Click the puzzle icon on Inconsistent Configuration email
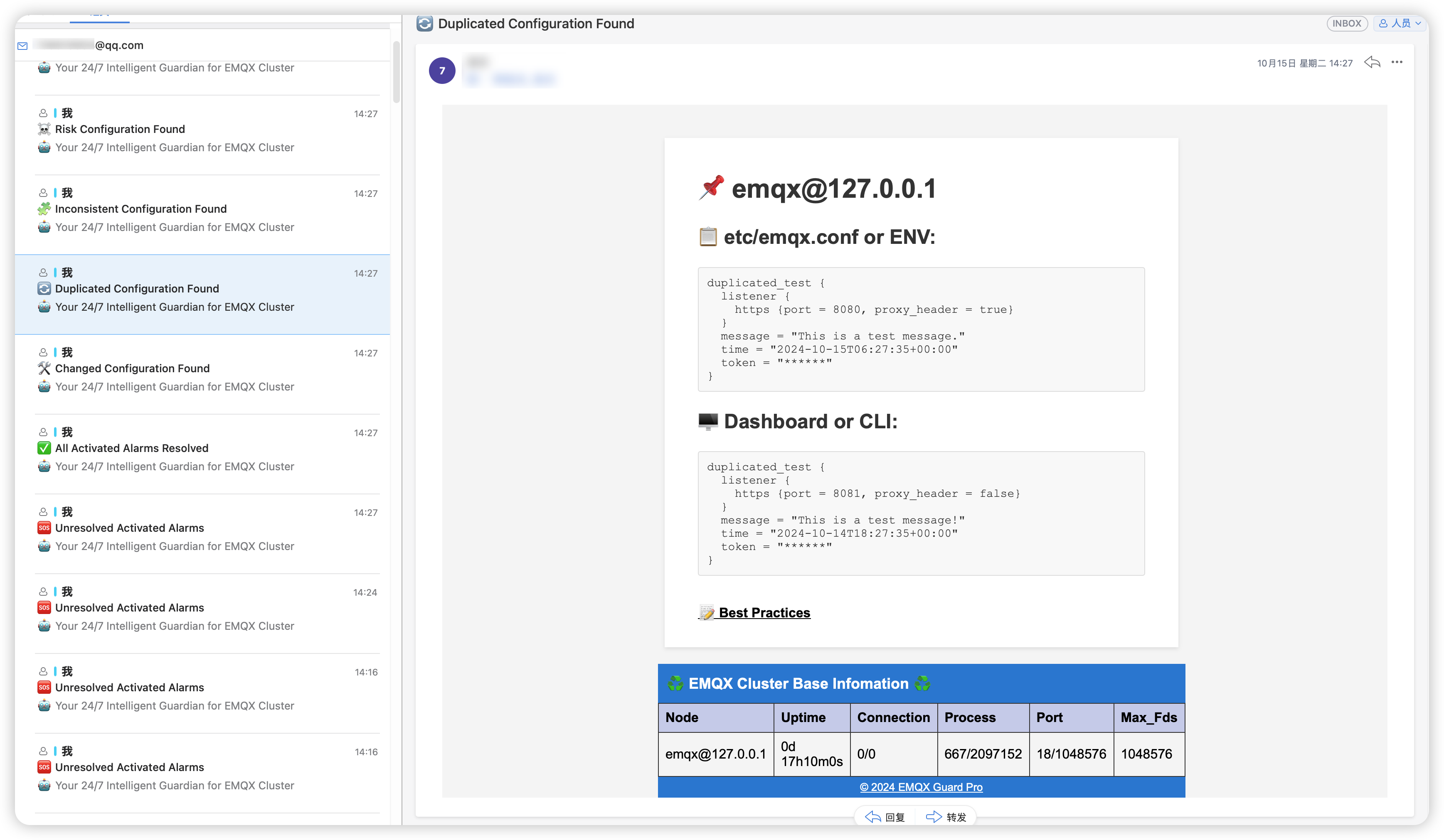The height and width of the screenshot is (840, 1444). (x=44, y=209)
